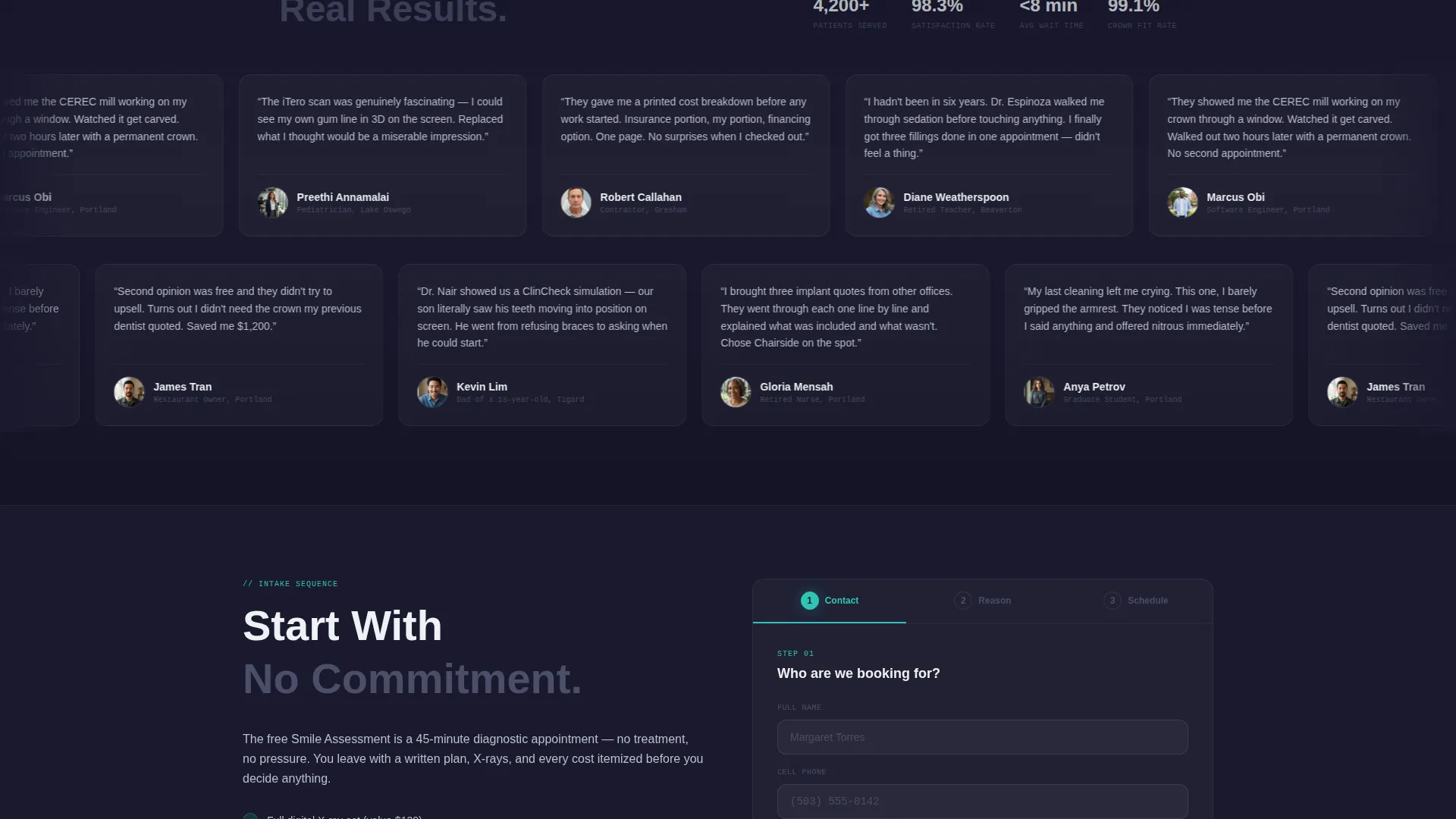Click the free Smile Assessment description paragraph
This screenshot has height=819, width=1456.
pos(473,758)
